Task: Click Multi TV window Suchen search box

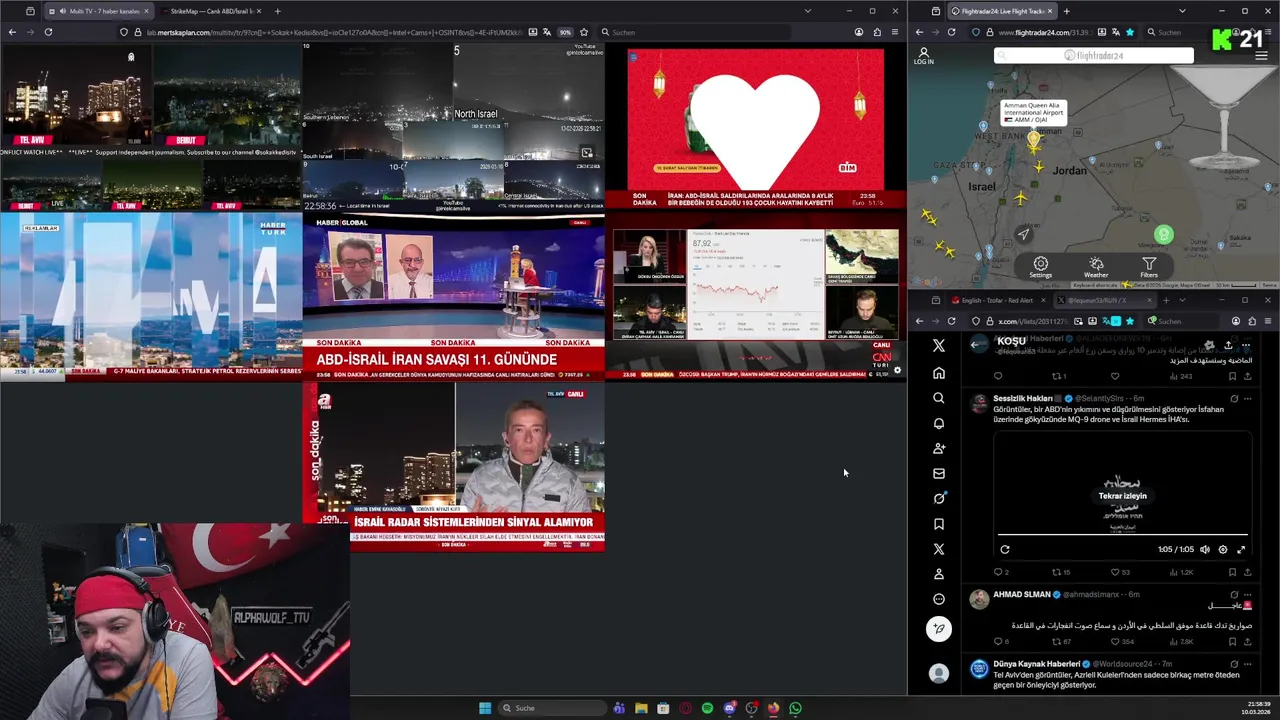Action: [695, 32]
